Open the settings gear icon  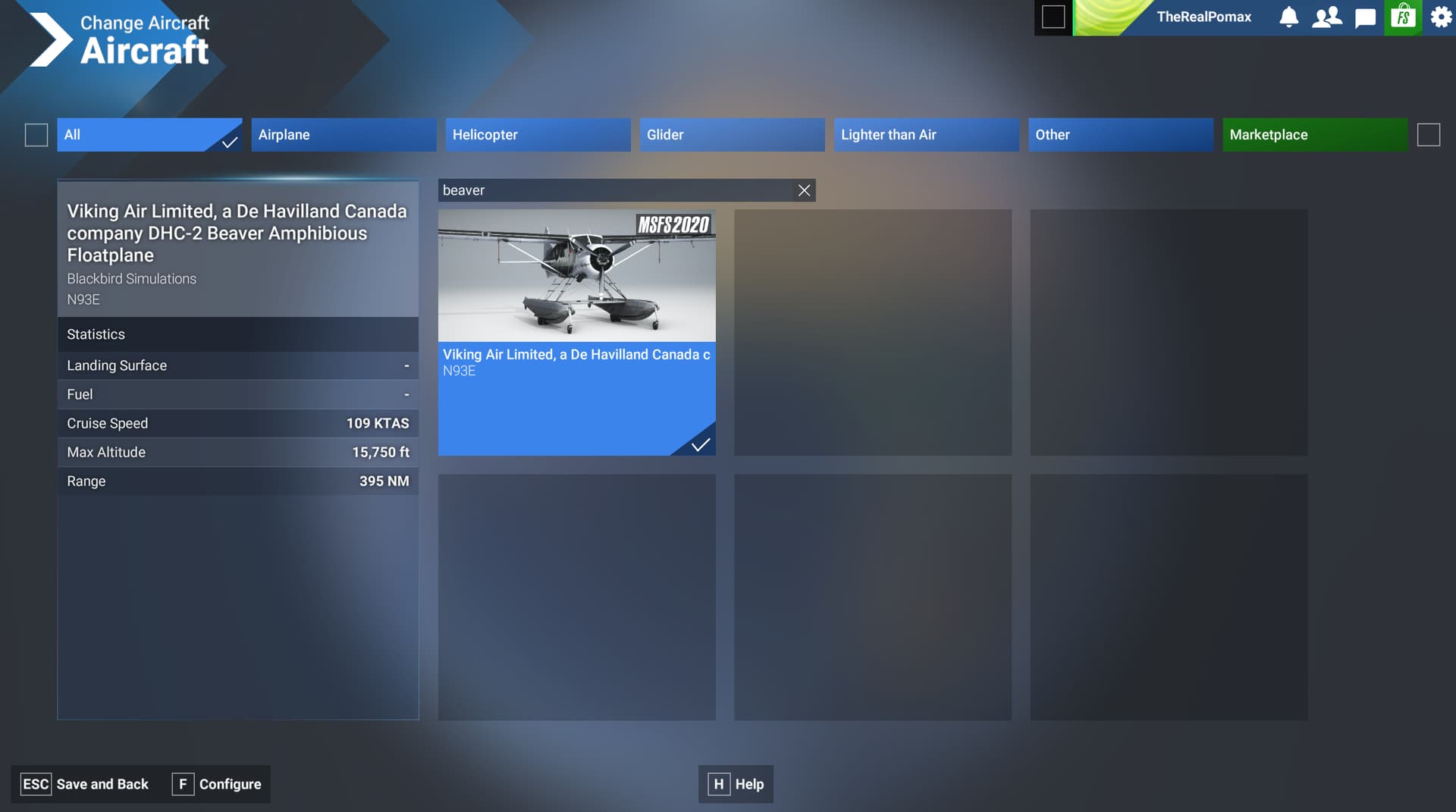click(x=1441, y=17)
